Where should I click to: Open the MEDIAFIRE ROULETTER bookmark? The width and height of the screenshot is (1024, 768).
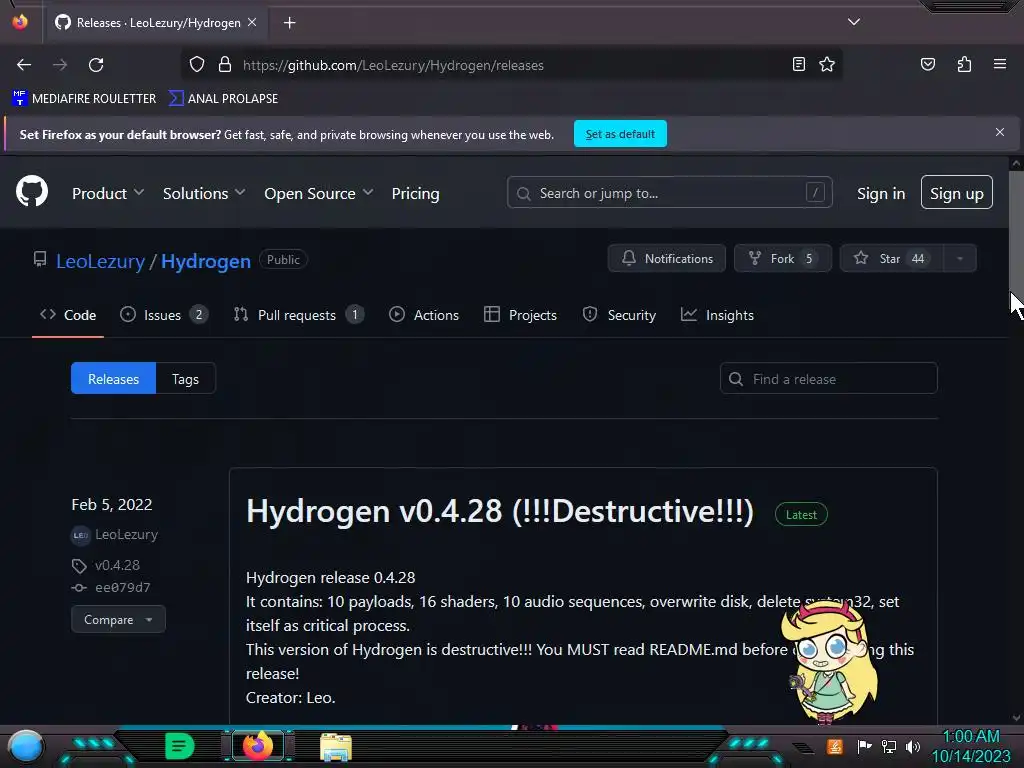84,99
